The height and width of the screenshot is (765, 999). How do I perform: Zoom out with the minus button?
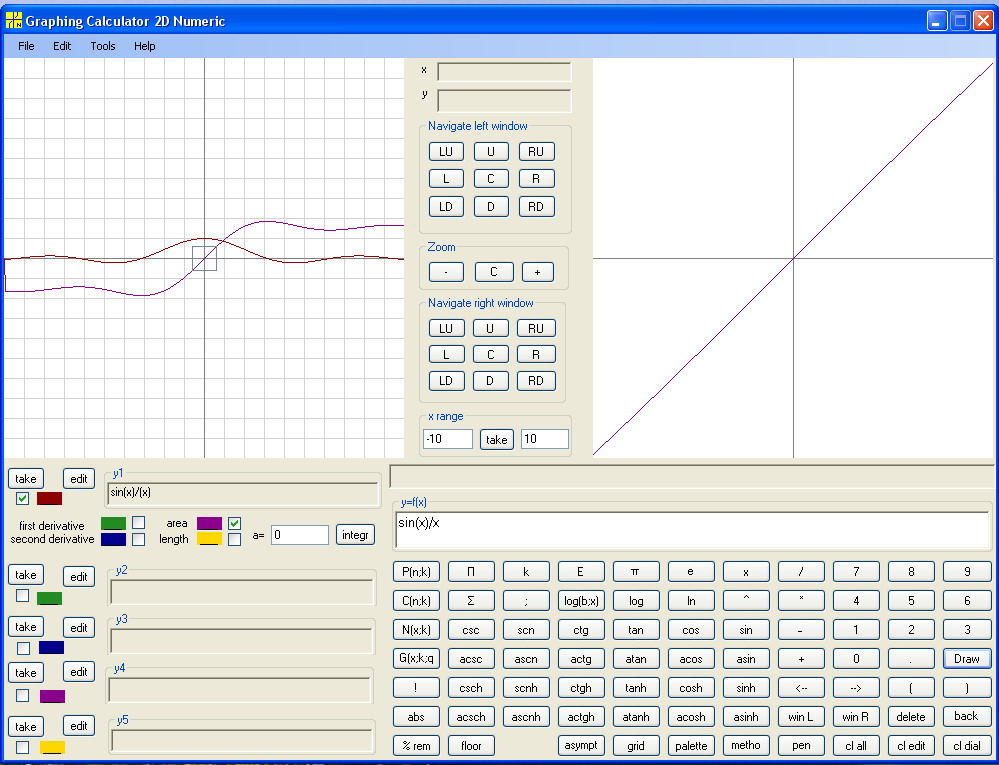tap(445, 272)
